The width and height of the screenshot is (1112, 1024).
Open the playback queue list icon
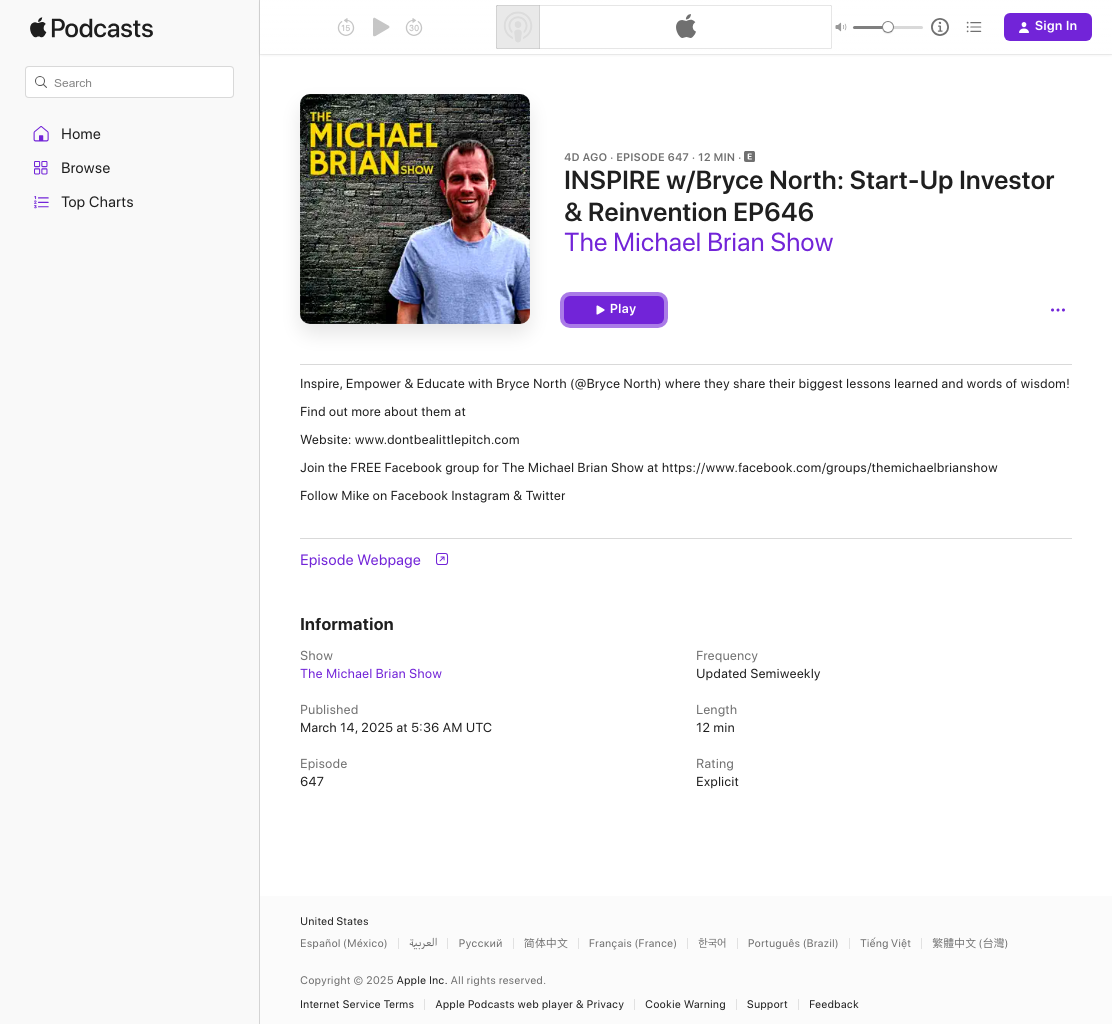tap(974, 27)
